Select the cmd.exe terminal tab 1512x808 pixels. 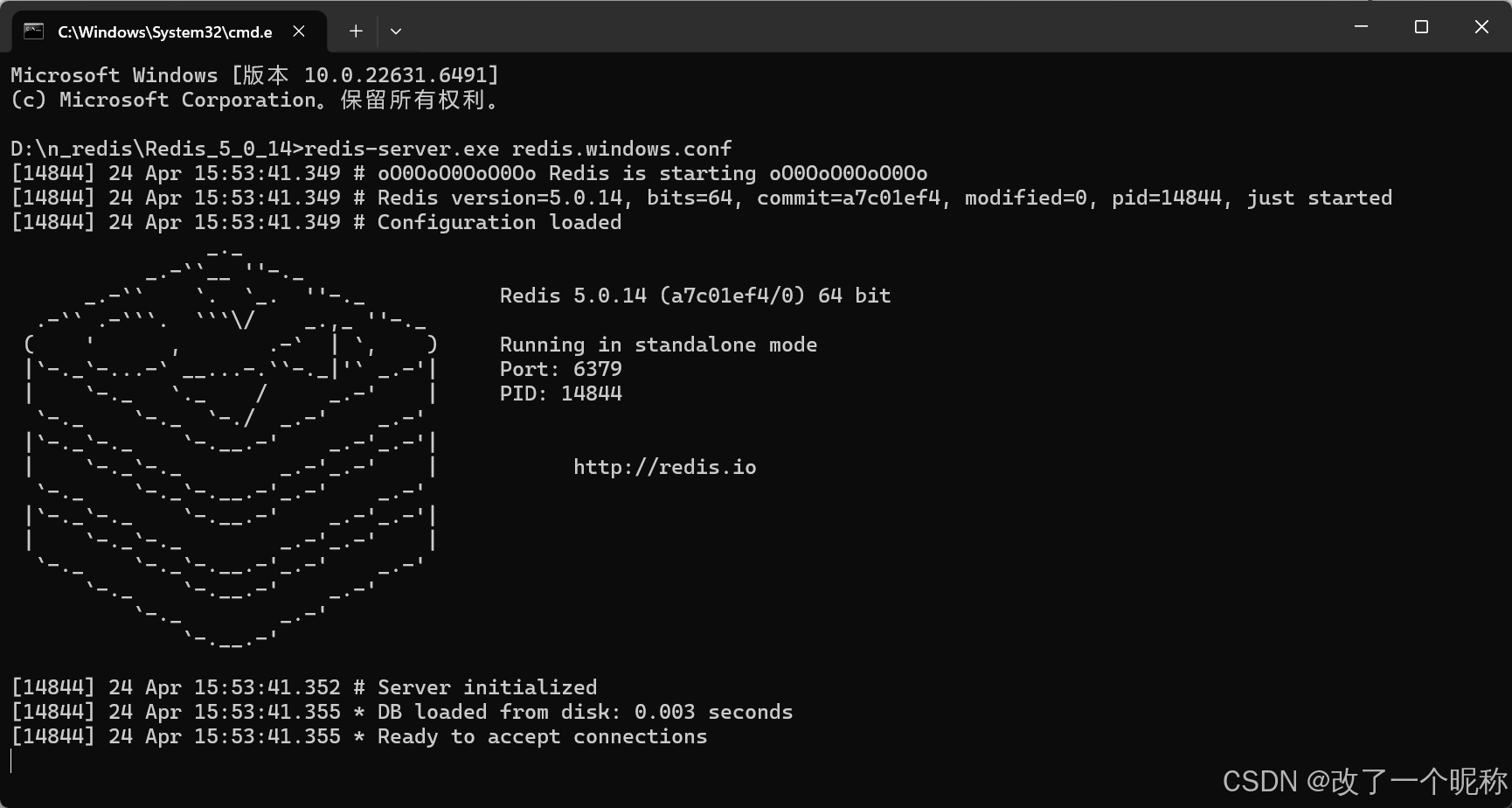click(170, 31)
